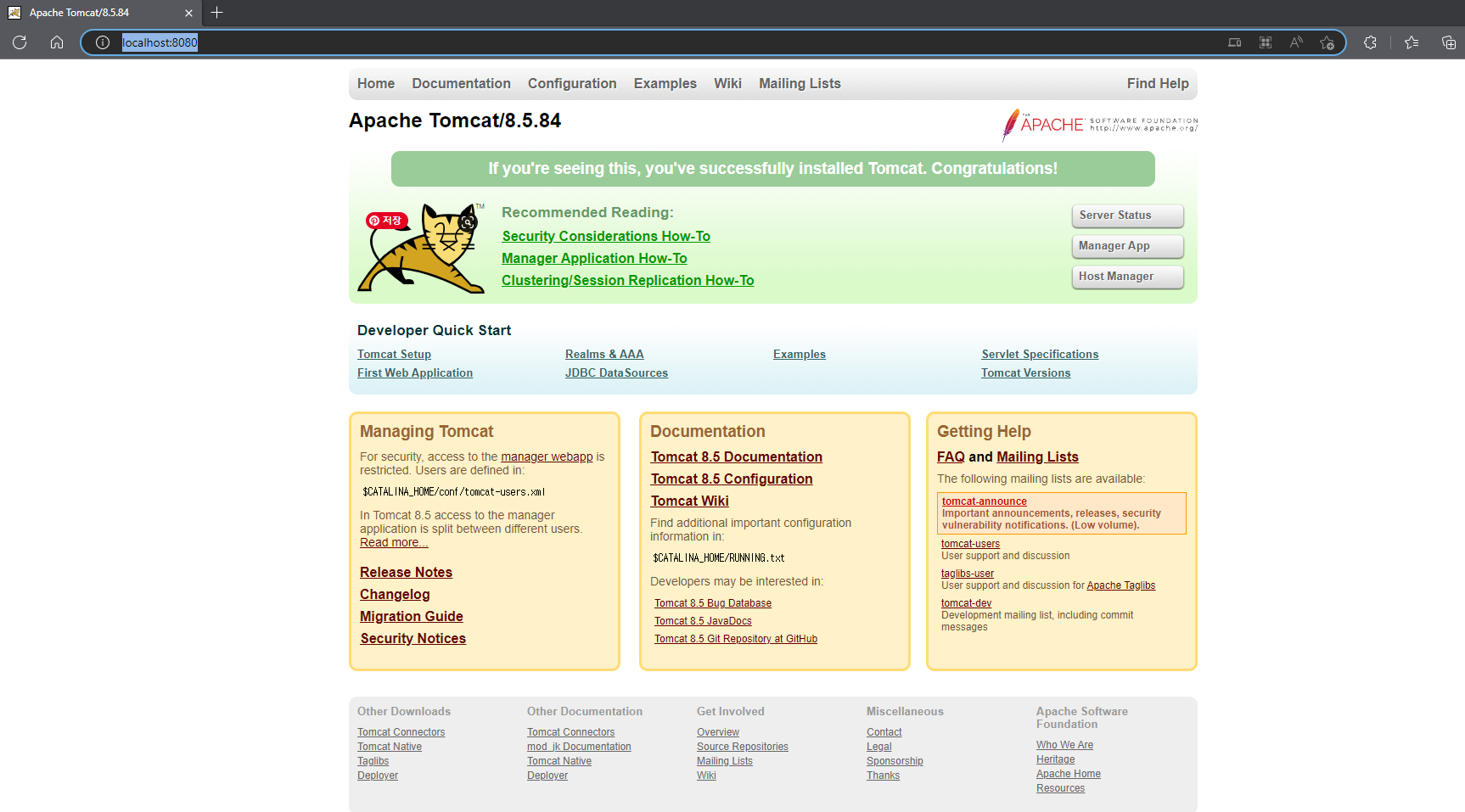Open the taglibs-user mailing list link
This screenshot has height=812, width=1465.
[968, 574]
